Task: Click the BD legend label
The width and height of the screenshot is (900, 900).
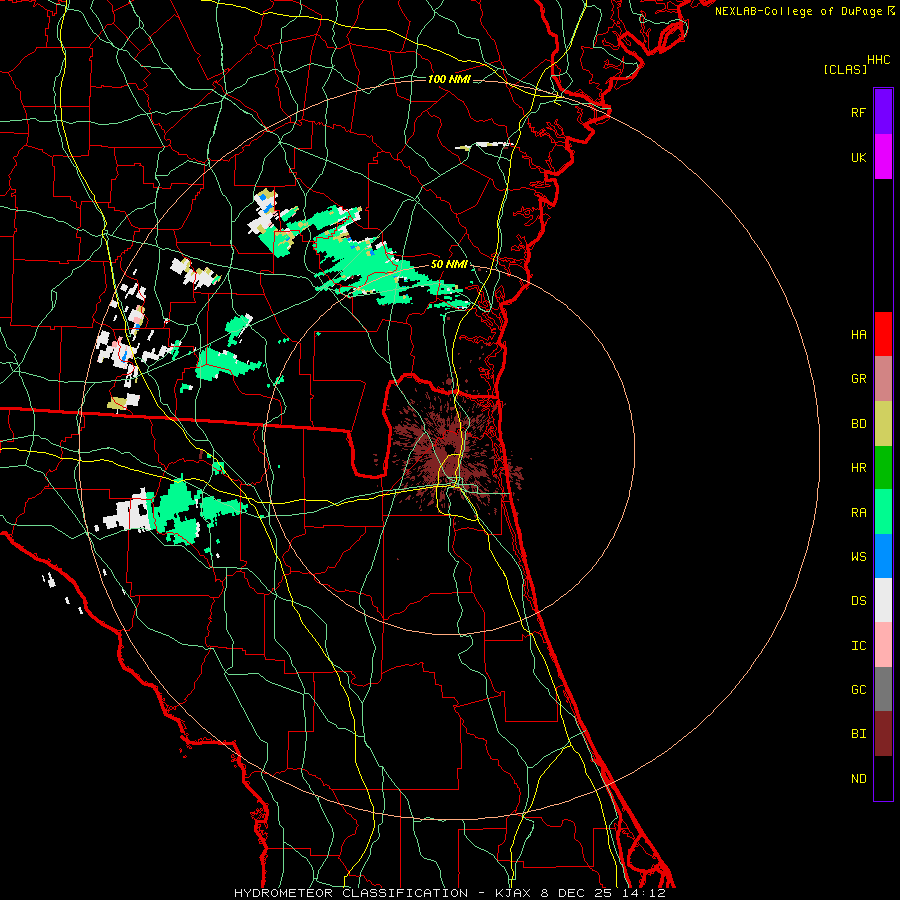Action: click(858, 424)
